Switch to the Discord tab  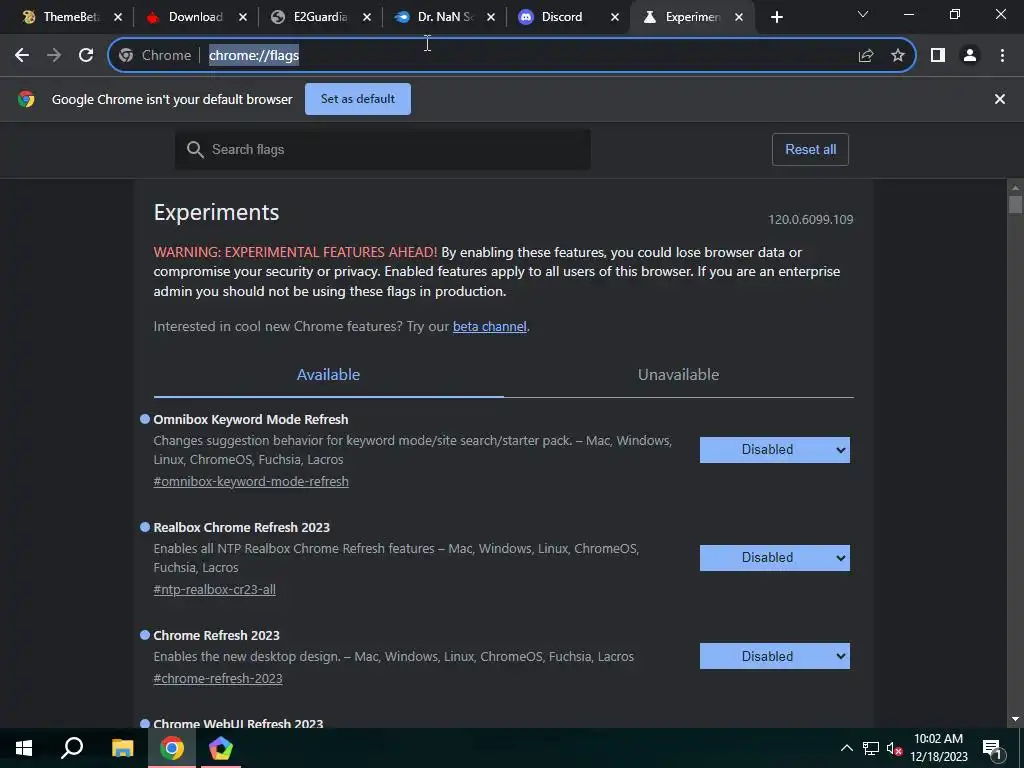(x=560, y=18)
